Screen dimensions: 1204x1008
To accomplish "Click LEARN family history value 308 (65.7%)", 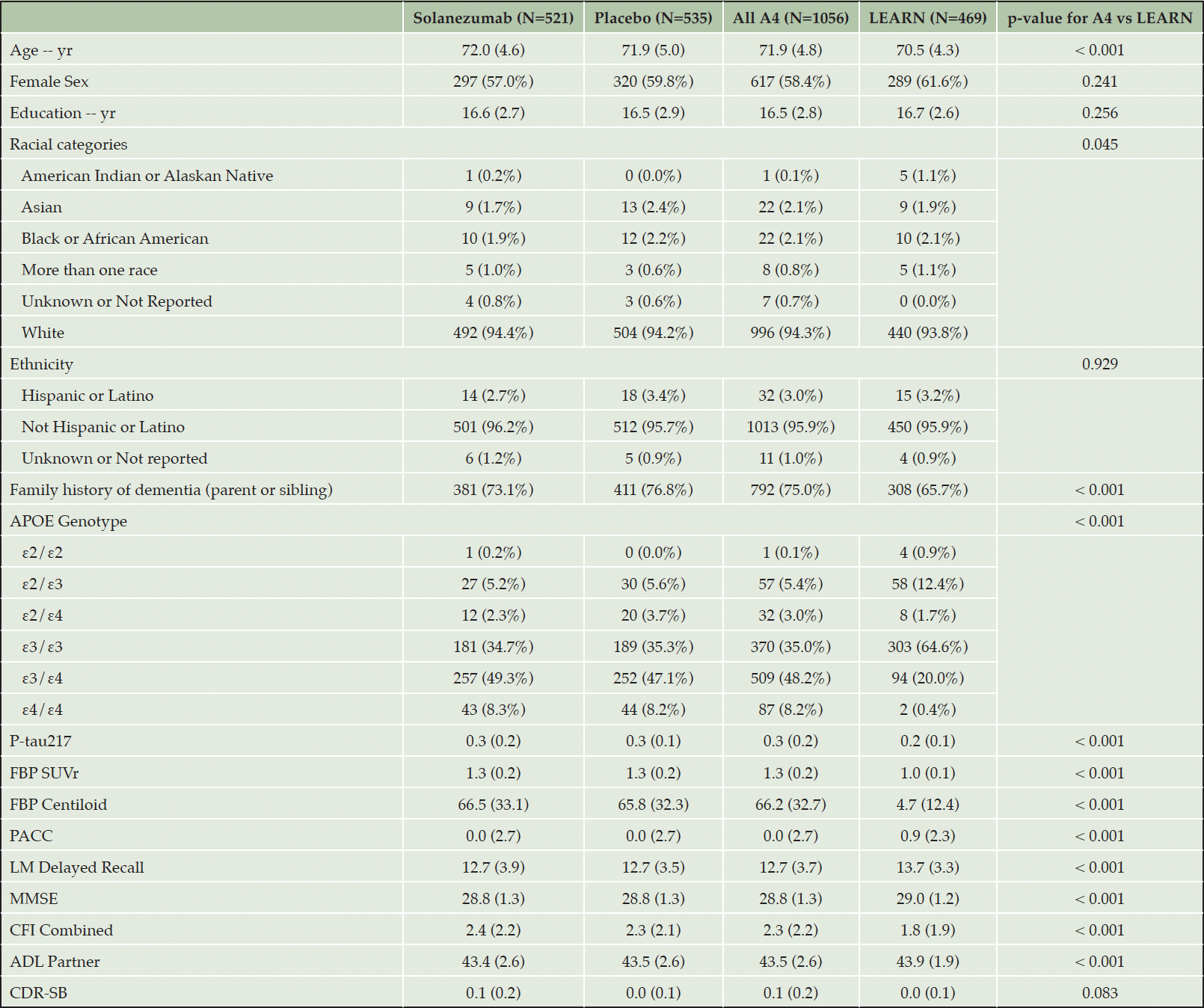I will coord(928,490).
